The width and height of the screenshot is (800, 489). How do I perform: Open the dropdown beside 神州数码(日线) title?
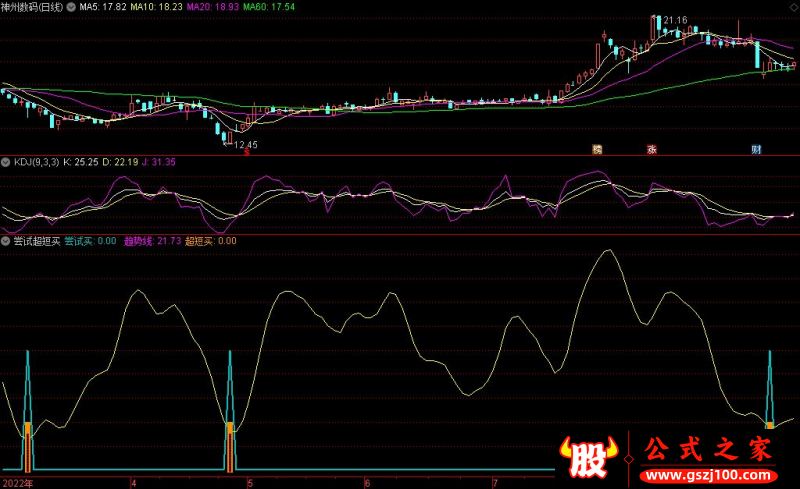click(71, 7)
